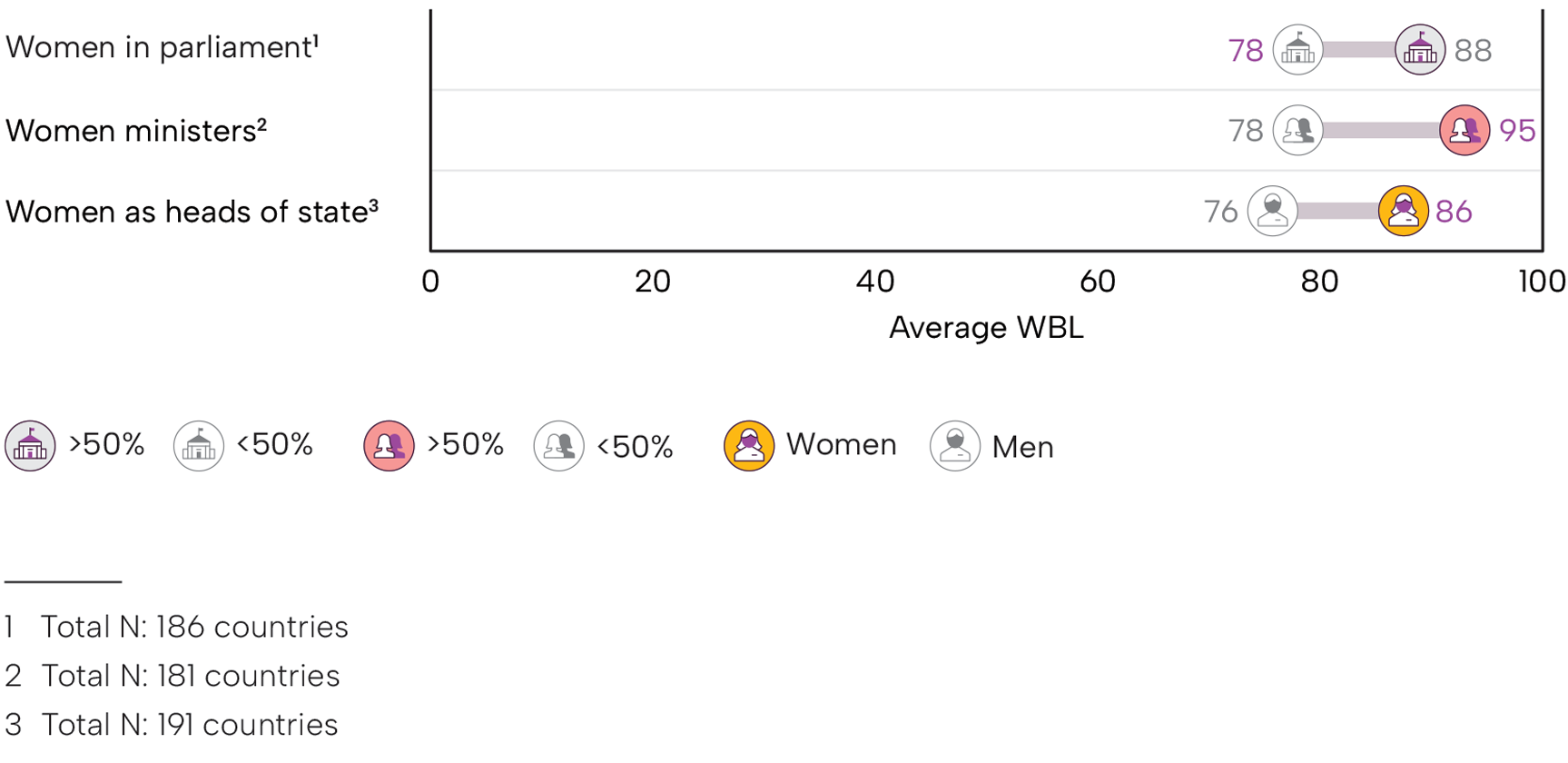Select the grey parliament <50% legend icon
This screenshot has width=1568, height=763.
(199, 446)
